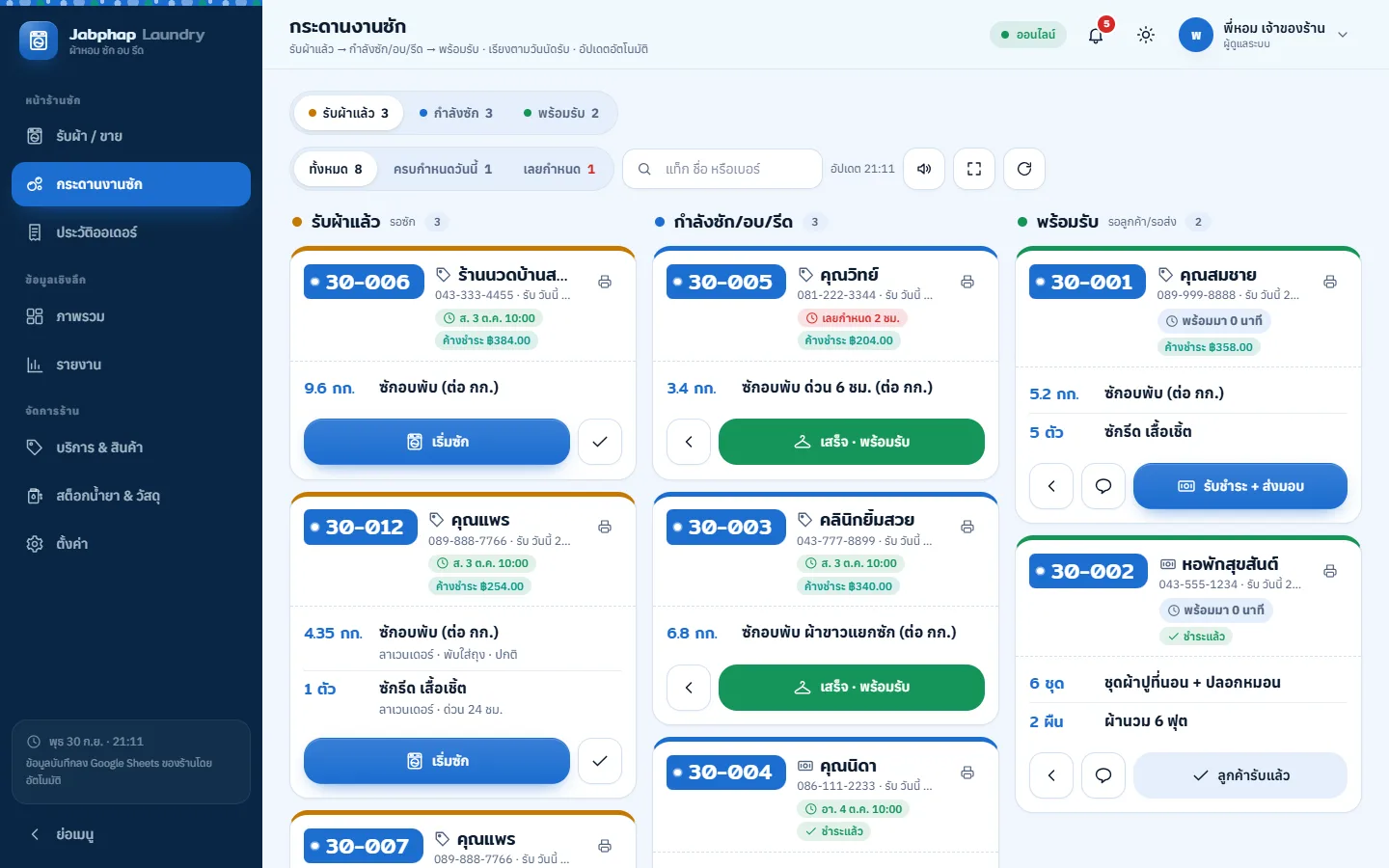This screenshot has width=1389, height=868.
Task: Filter by พร้อมรับ status
Action: 561,113
